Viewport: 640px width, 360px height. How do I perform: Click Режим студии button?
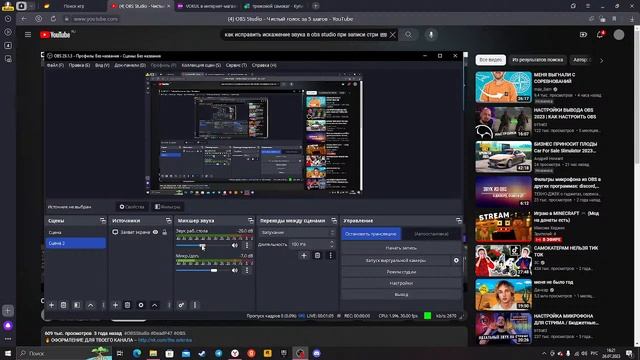401,272
